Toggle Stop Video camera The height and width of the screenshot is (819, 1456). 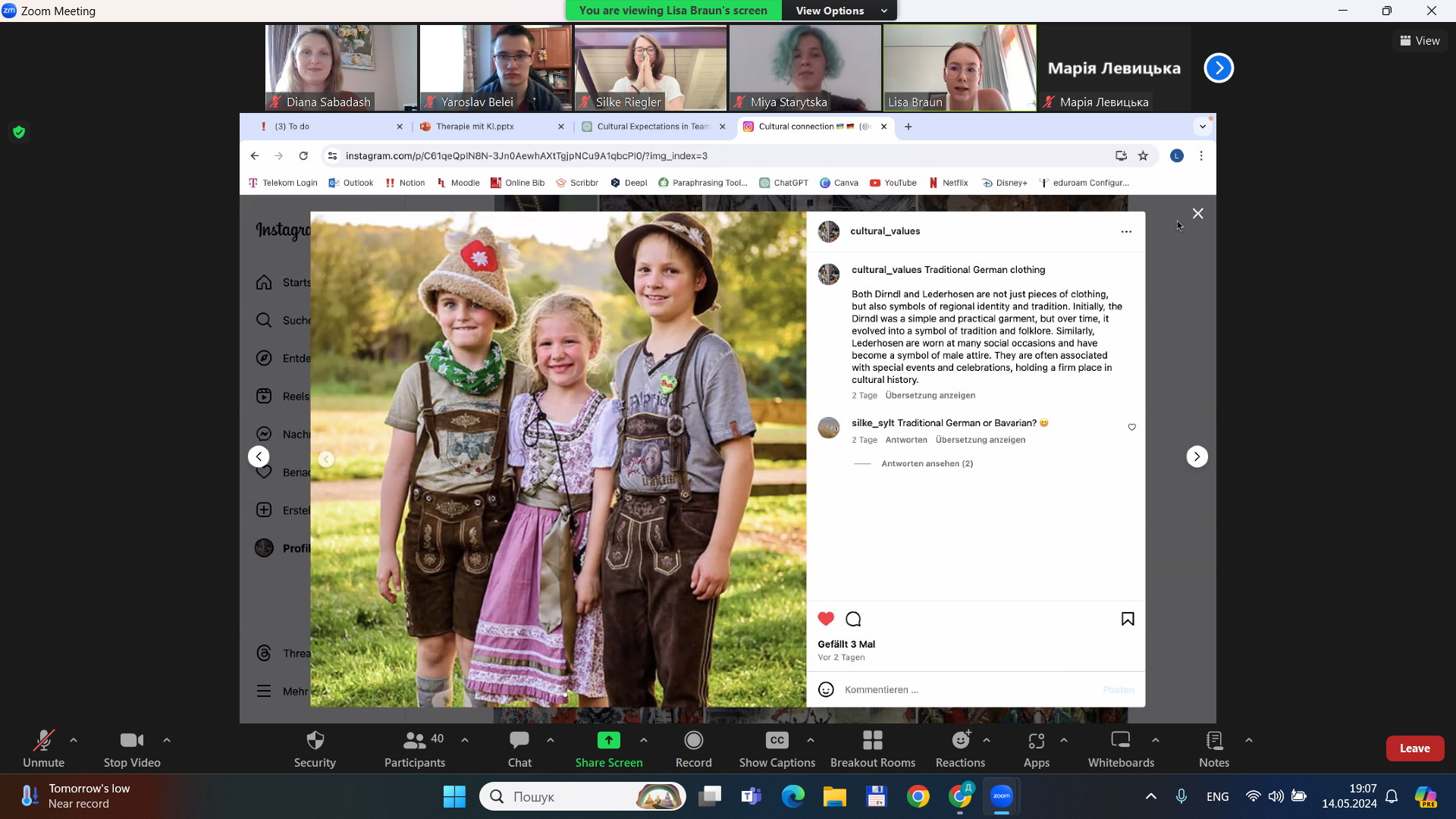[131, 740]
